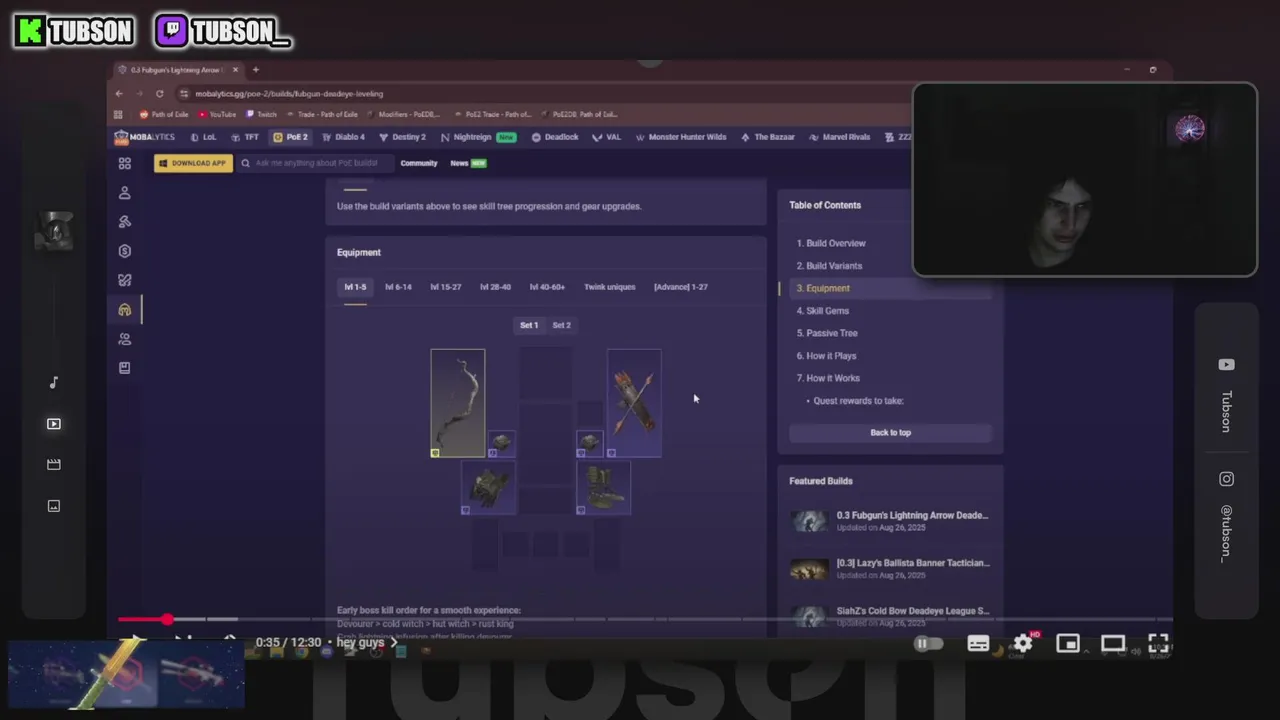Switch to lvl 6-14 equipment tab
Image resolution: width=1280 pixels, height=720 pixels.
398,287
